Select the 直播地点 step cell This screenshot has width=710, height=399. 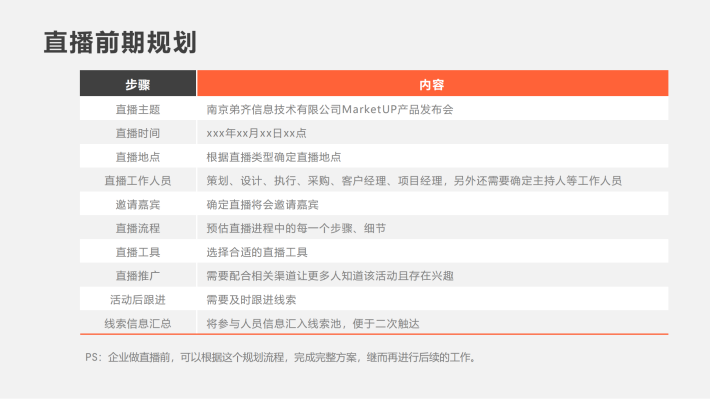(138, 157)
